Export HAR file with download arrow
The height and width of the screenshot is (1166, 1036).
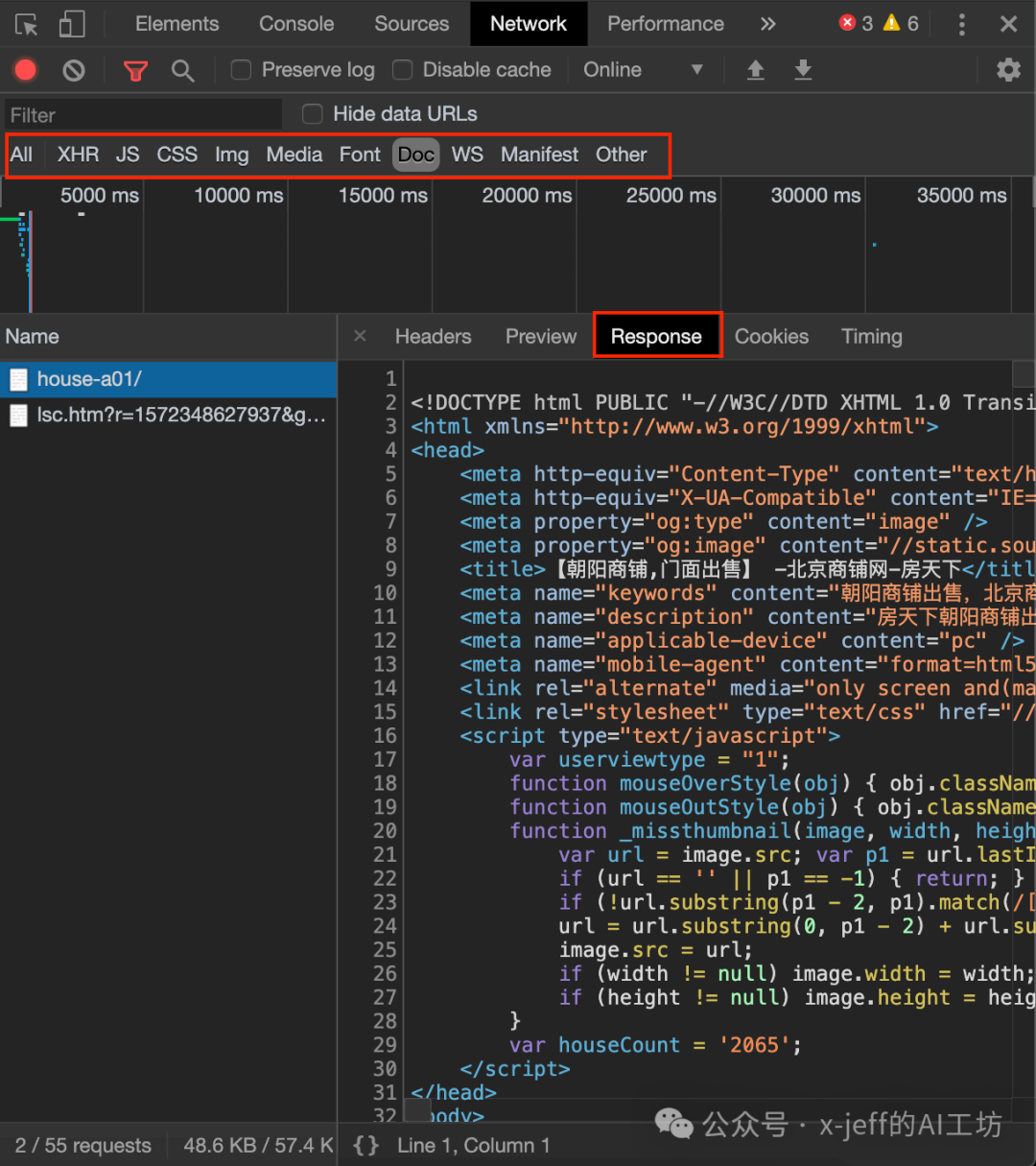pyautogui.click(x=804, y=70)
